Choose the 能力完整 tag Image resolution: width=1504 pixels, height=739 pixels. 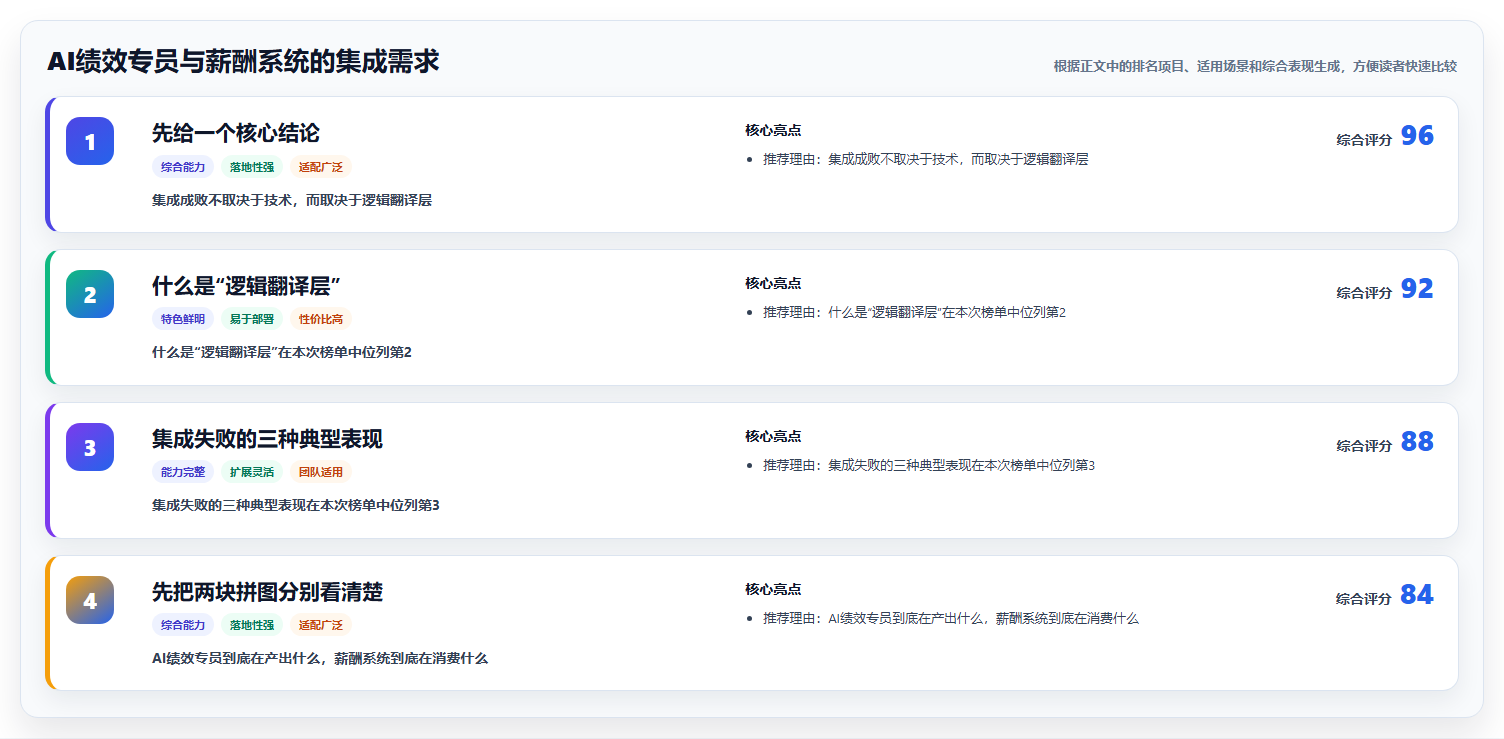[x=183, y=473]
